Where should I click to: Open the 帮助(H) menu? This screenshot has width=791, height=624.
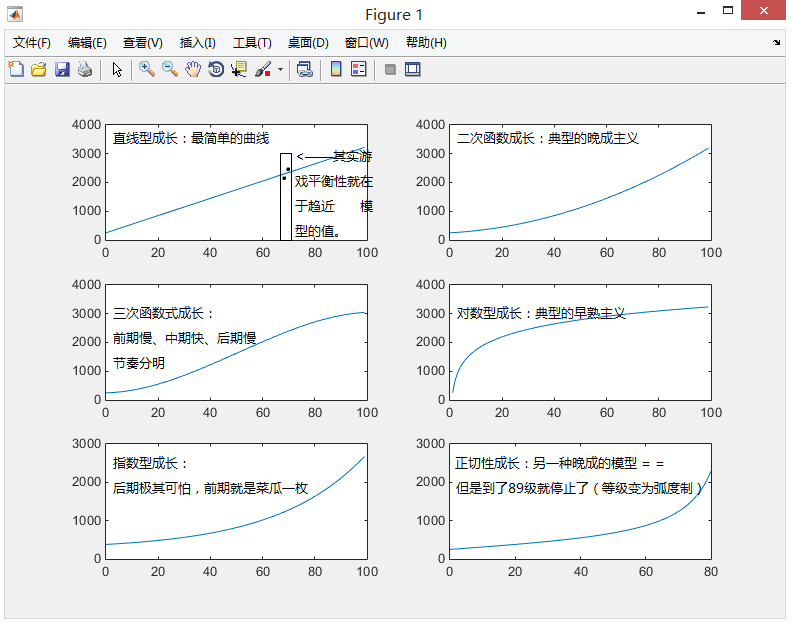tap(426, 43)
